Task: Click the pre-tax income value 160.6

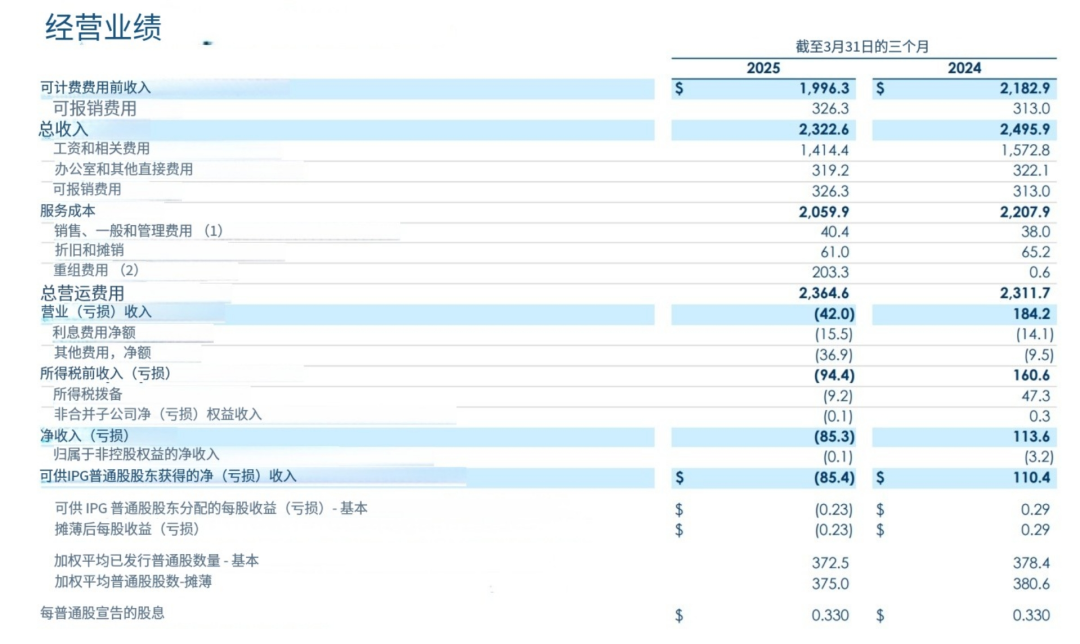Action: point(1031,375)
